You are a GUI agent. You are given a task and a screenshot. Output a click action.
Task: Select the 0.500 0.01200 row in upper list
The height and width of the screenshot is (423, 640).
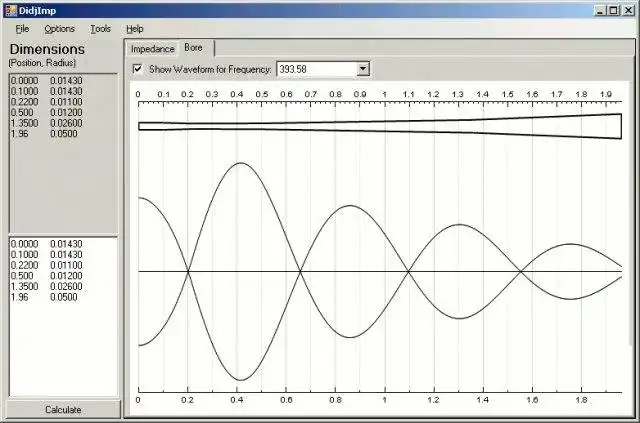(x=47, y=112)
